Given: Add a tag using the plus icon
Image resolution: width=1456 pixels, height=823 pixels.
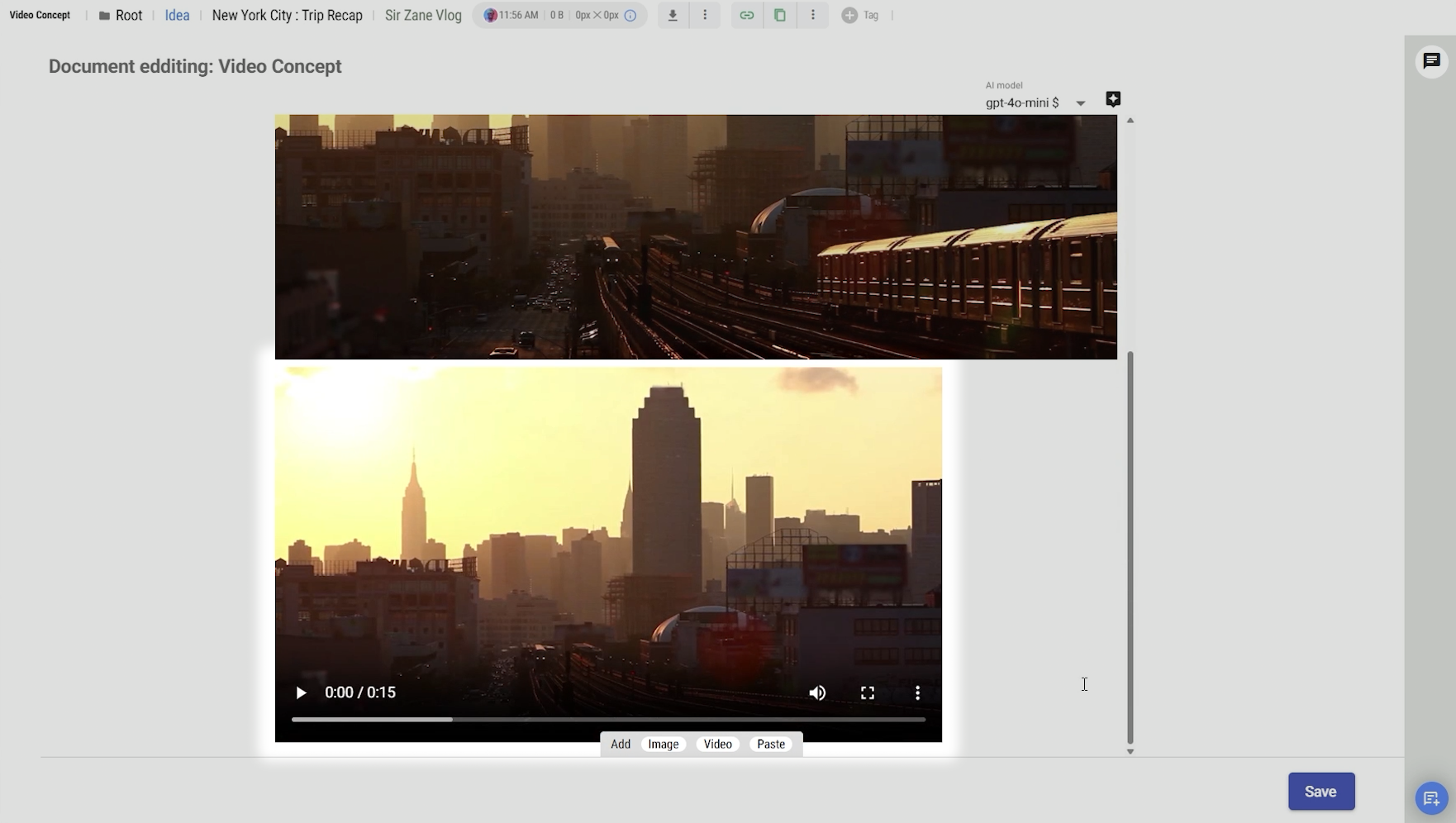Looking at the screenshot, I should tap(849, 16).
